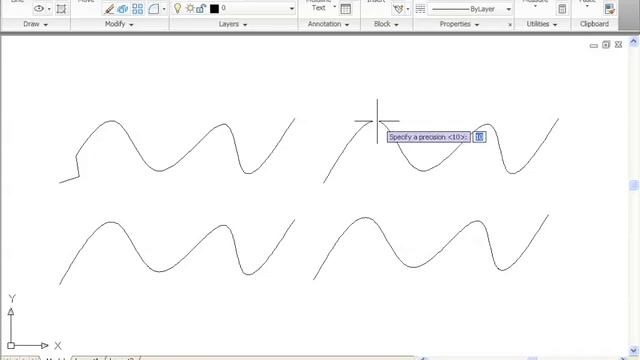Screen dimensions: 640x360
Task: Toggle the layer lock padlock icon
Action: point(201,8)
